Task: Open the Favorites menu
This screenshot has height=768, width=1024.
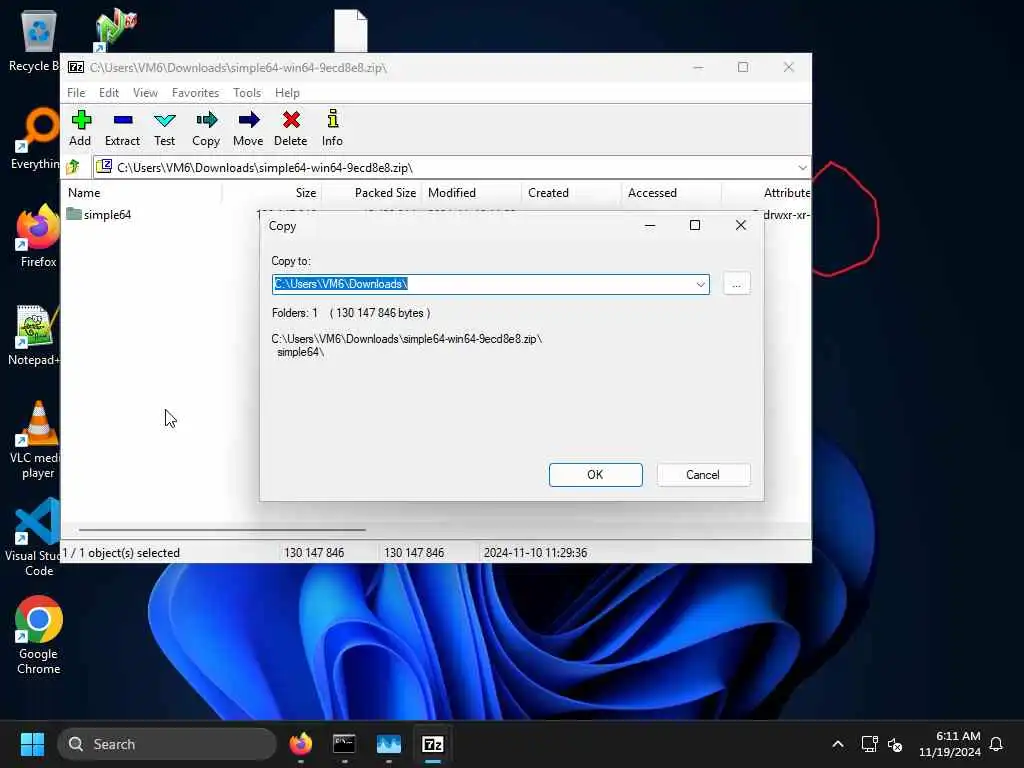Action: (x=195, y=93)
